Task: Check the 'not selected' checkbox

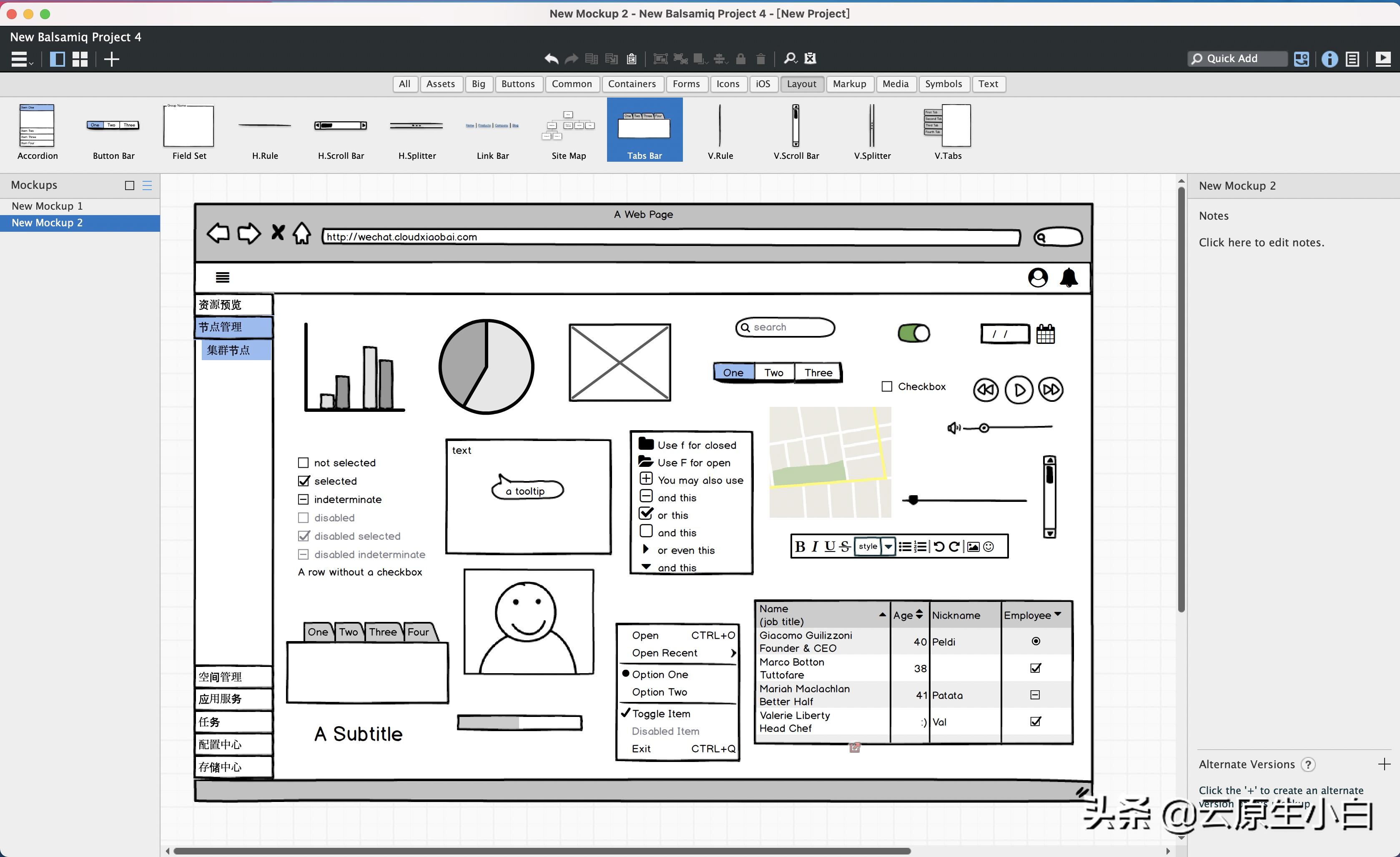Action: [304, 463]
